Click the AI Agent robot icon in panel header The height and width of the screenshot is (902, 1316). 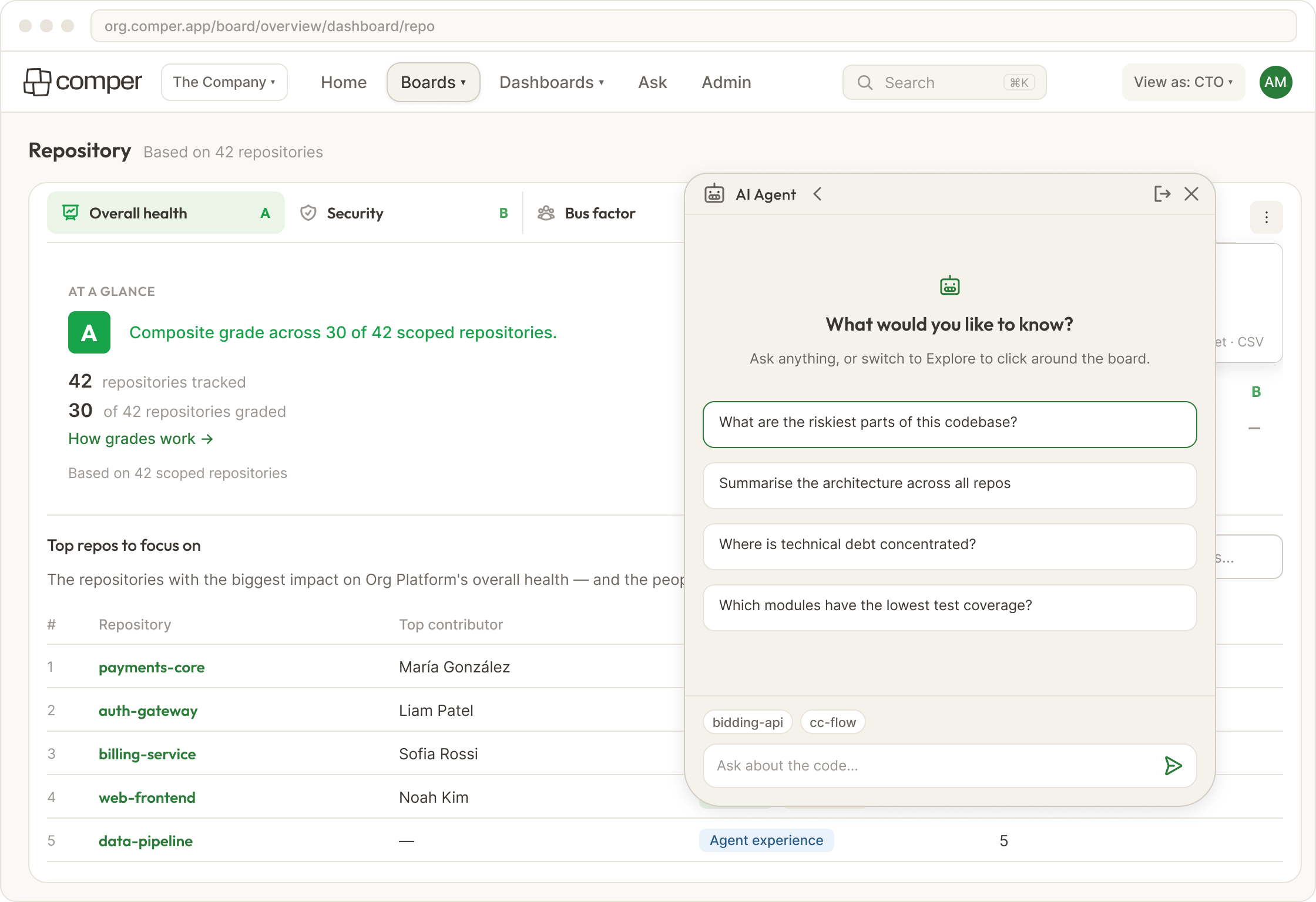coord(714,194)
